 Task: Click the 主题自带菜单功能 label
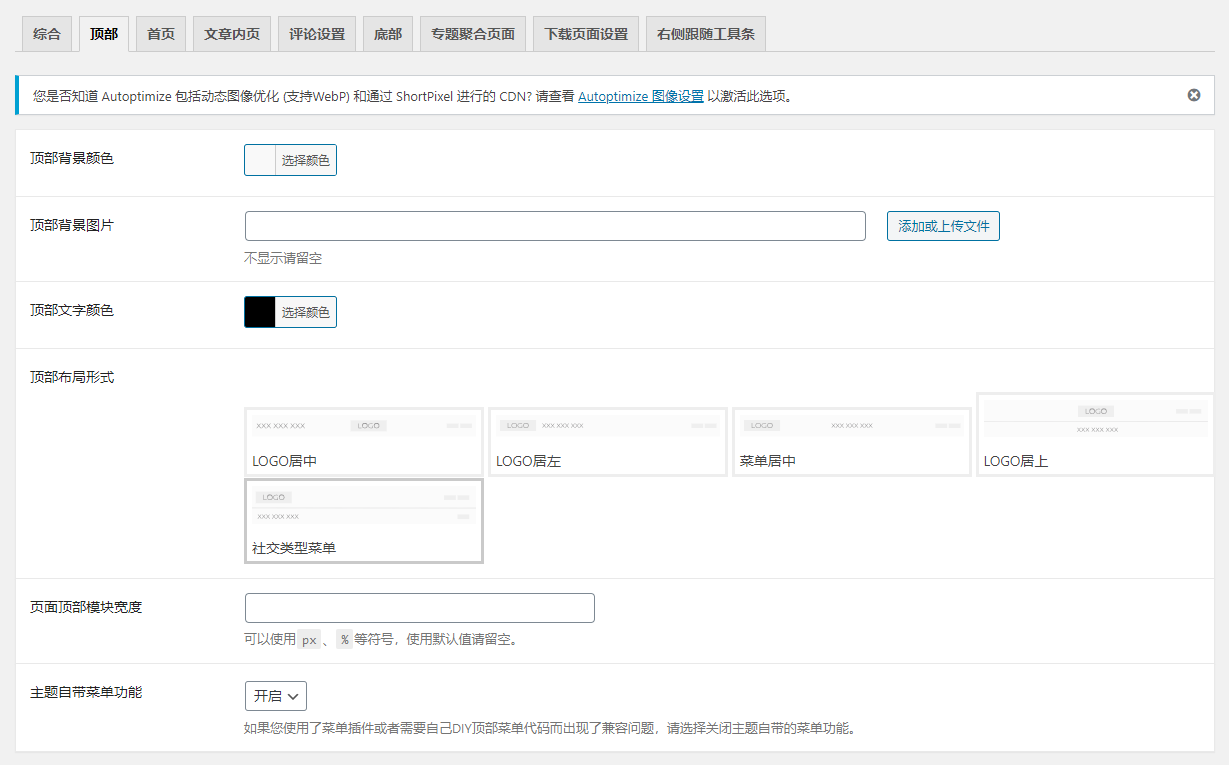86,691
